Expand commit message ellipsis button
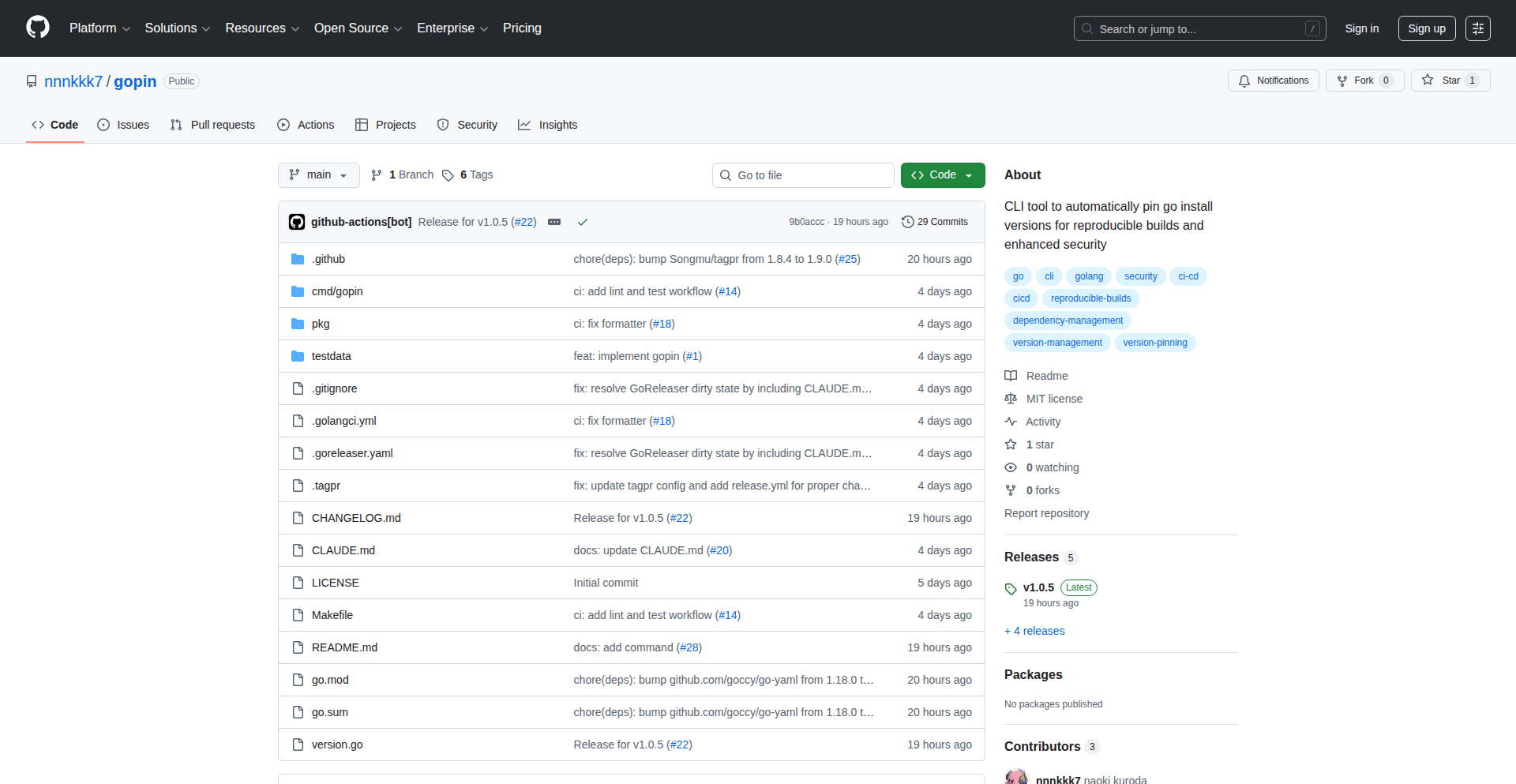 (x=554, y=222)
